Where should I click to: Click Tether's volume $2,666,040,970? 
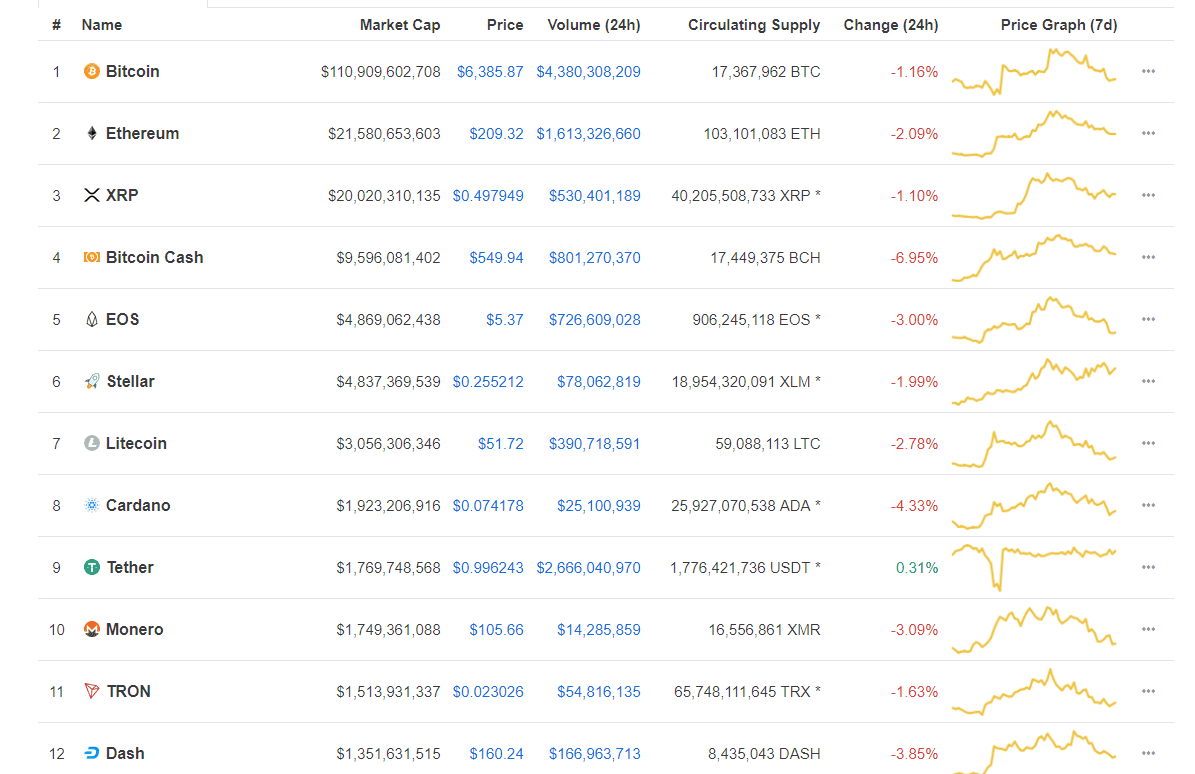tap(588, 568)
